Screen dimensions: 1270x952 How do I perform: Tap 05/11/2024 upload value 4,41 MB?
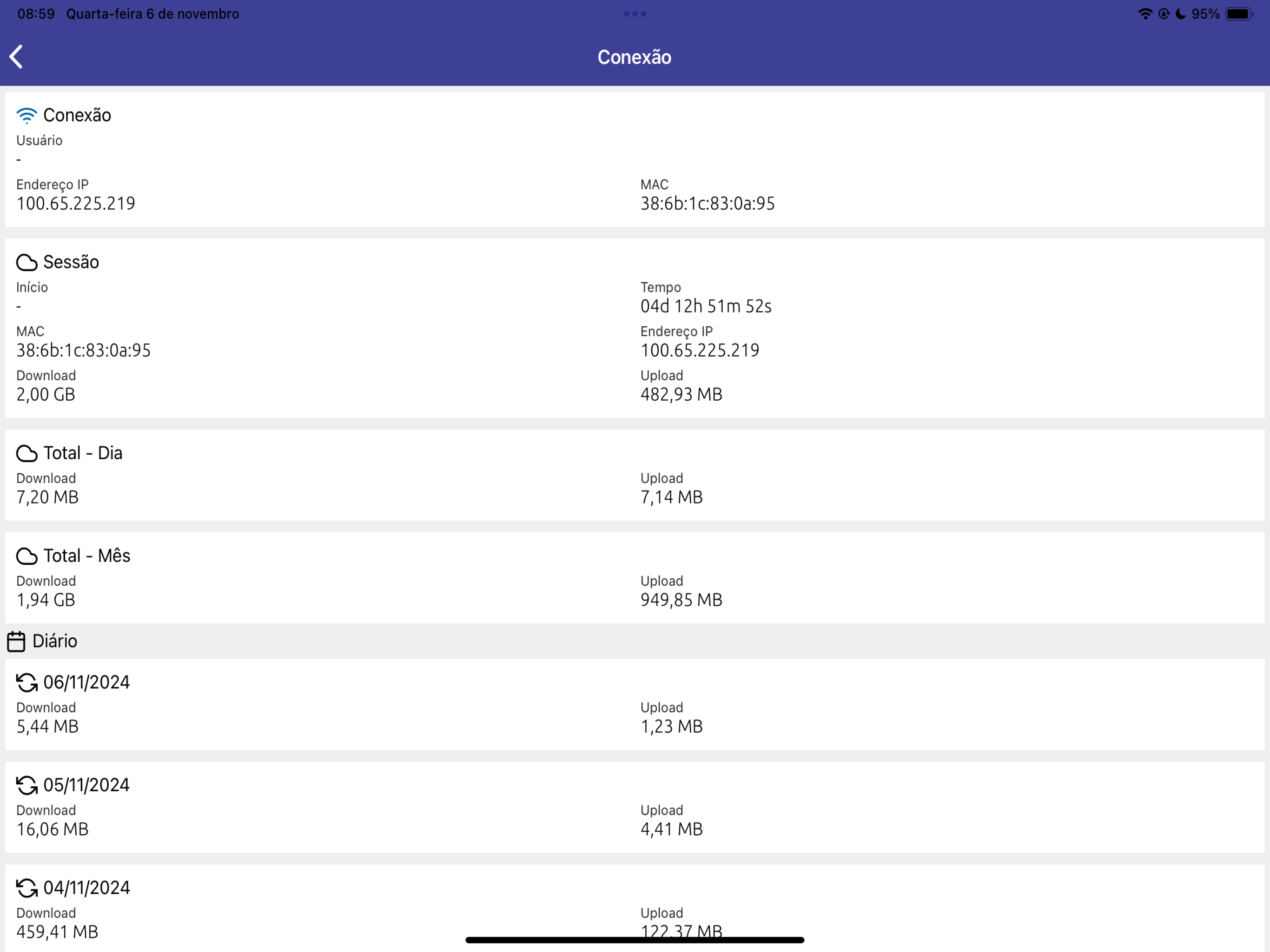pyautogui.click(x=672, y=829)
